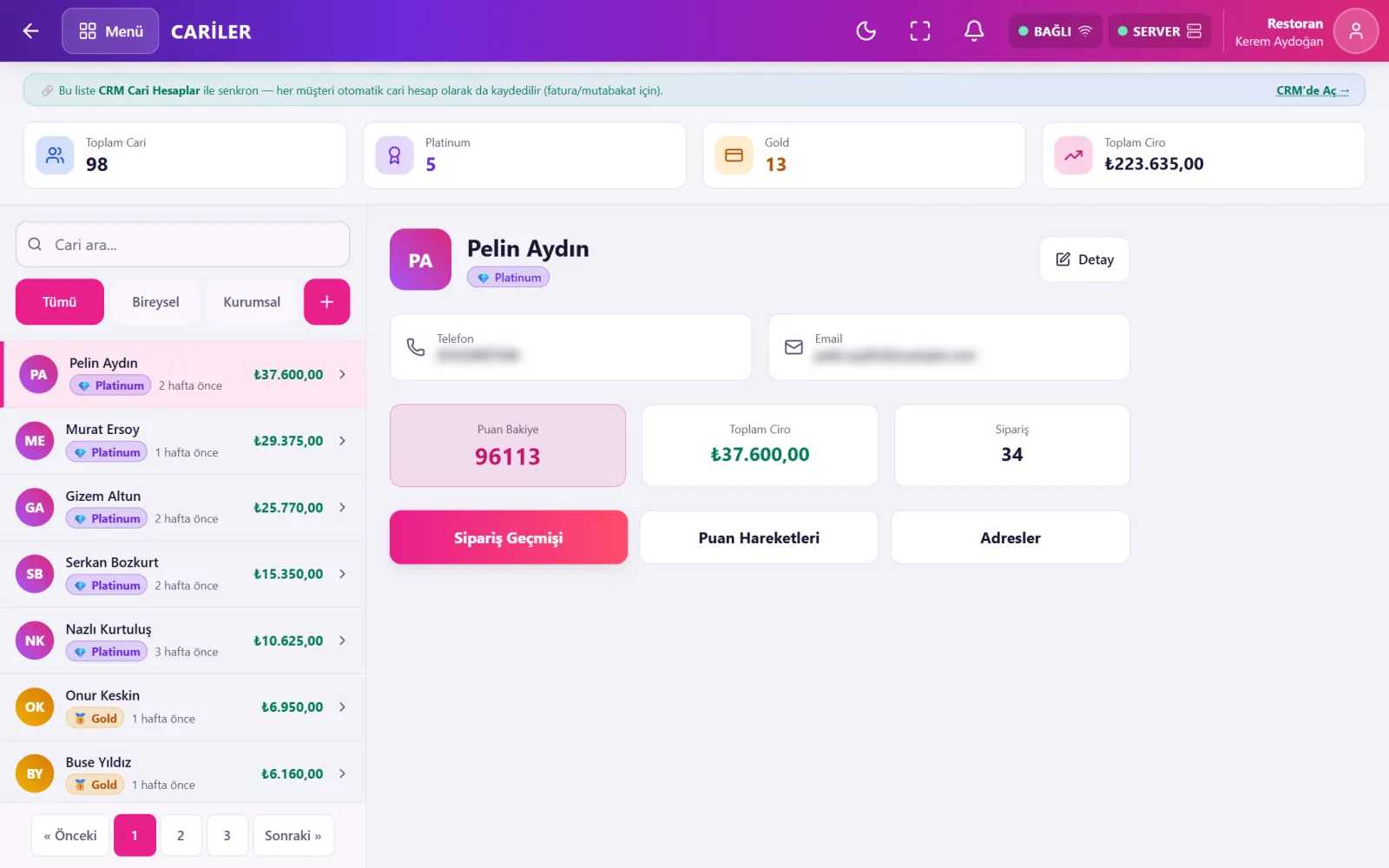Go to page 2
This screenshot has height=868, width=1389.
(x=181, y=835)
